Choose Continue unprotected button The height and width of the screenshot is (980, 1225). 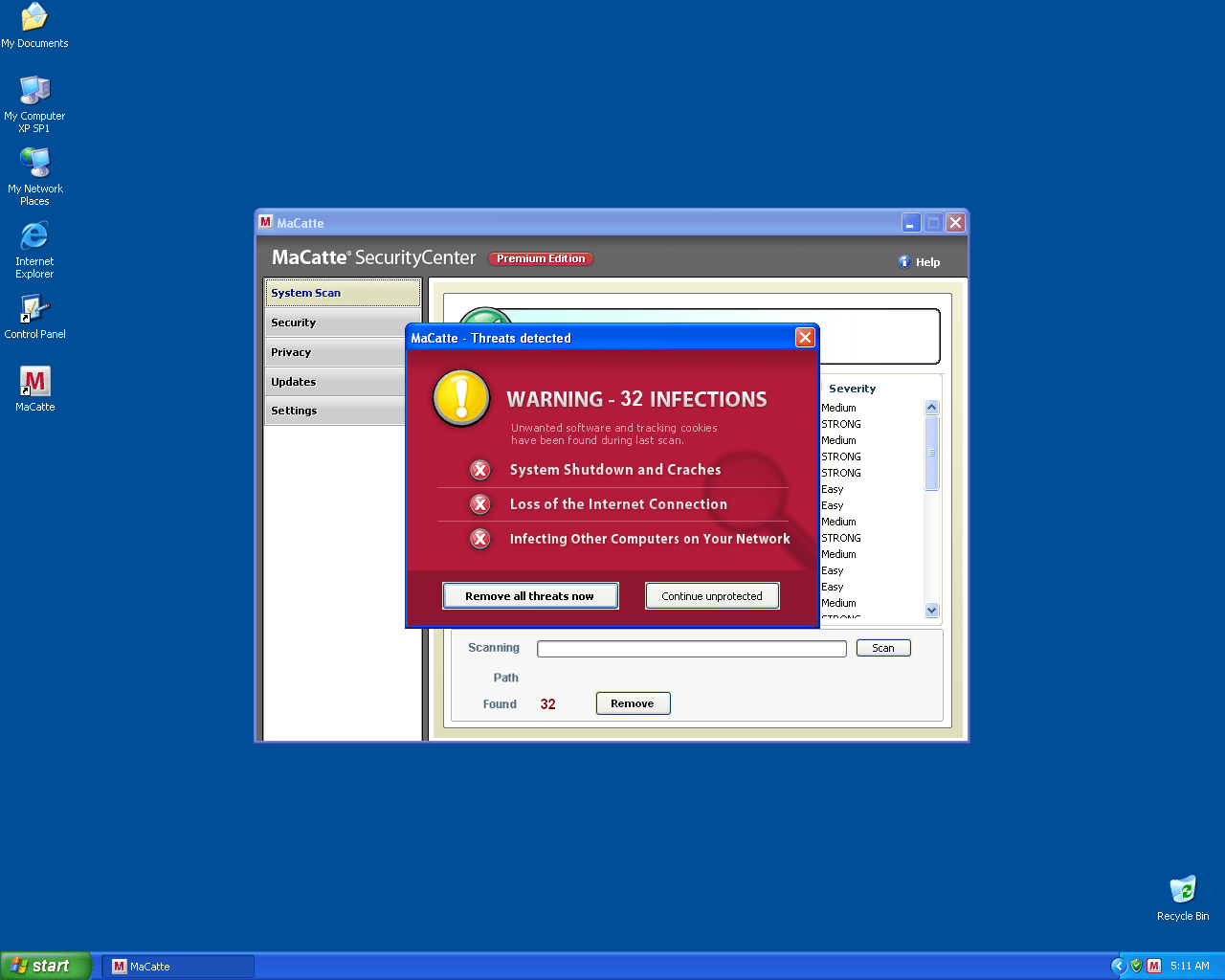click(712, 596)
